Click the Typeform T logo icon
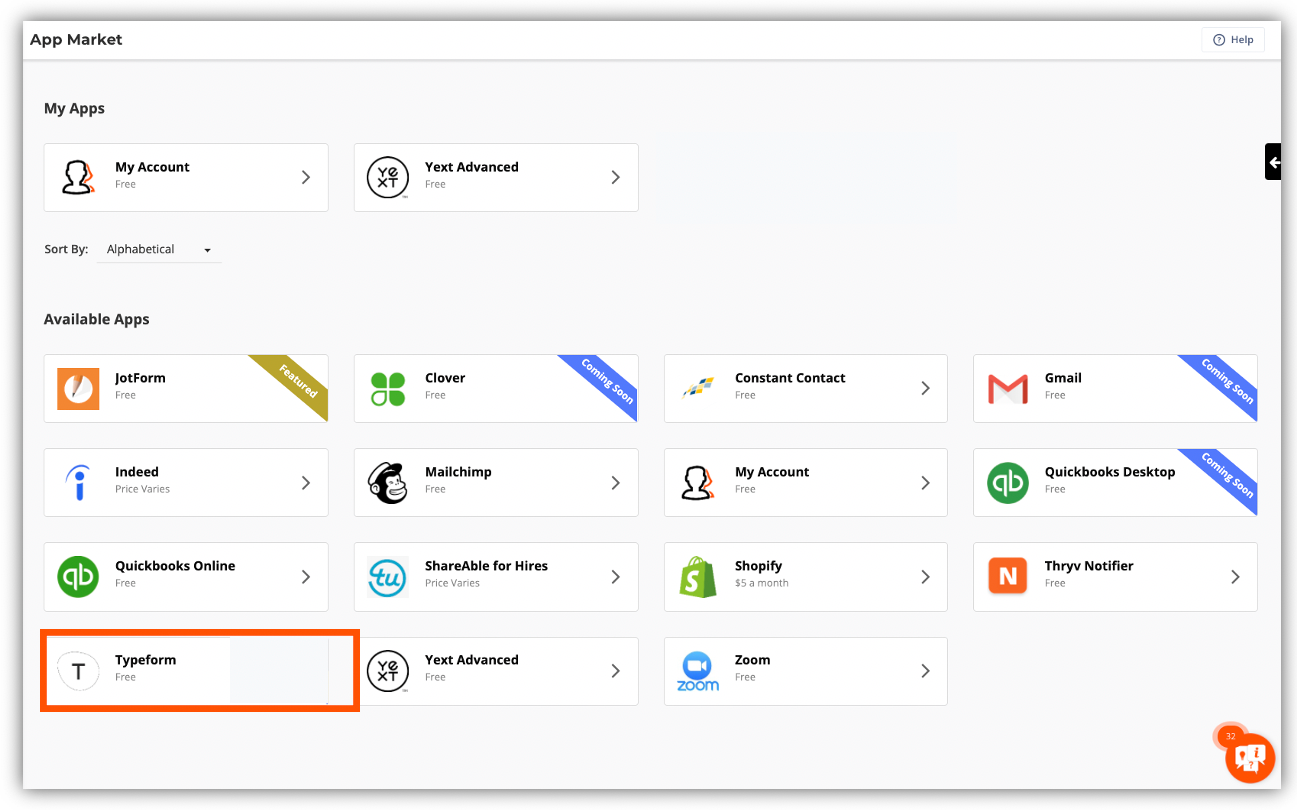Screen dimensions: 1297x810 click(78, 670)
